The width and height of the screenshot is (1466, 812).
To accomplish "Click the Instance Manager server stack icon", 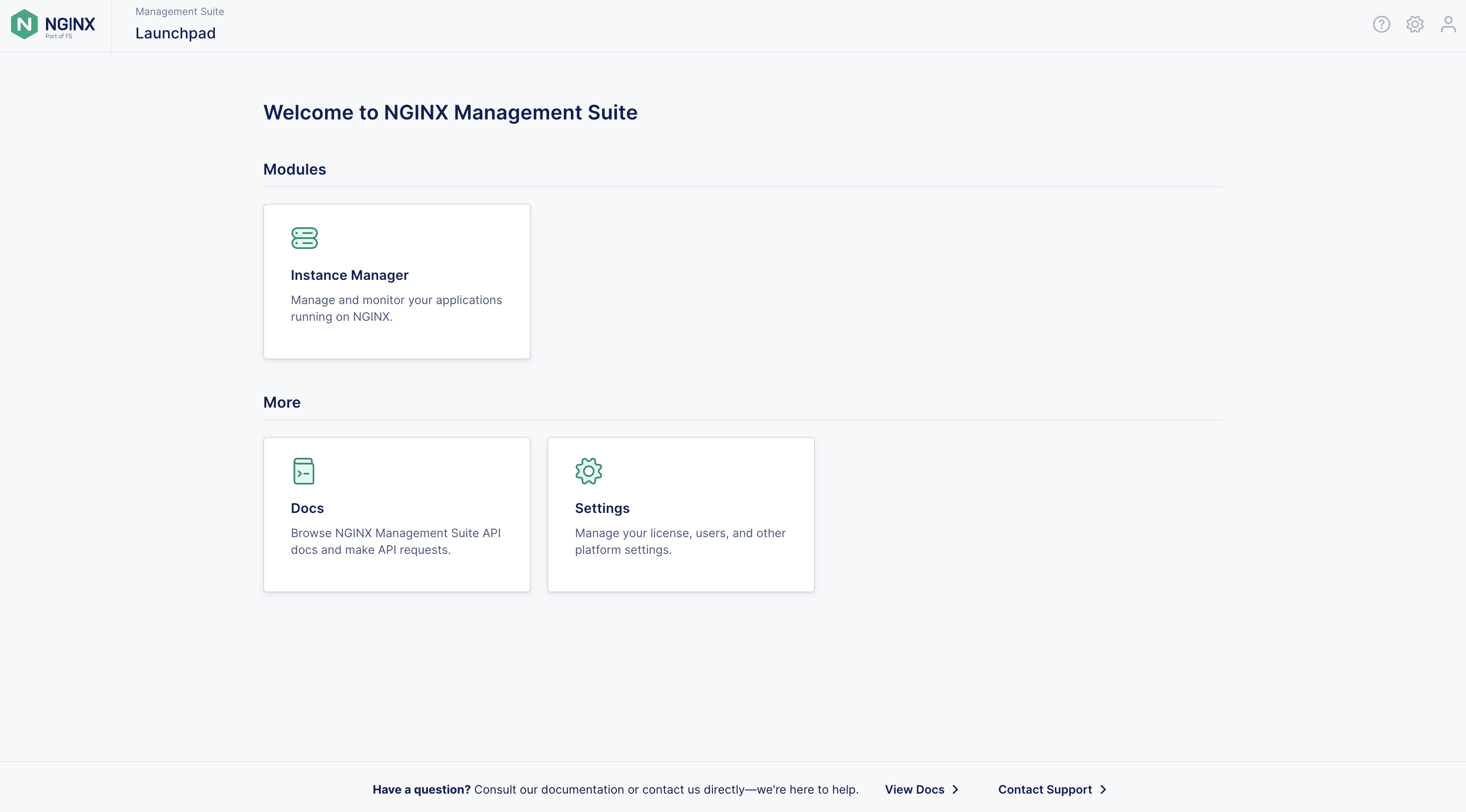I will tap(305, 238).
